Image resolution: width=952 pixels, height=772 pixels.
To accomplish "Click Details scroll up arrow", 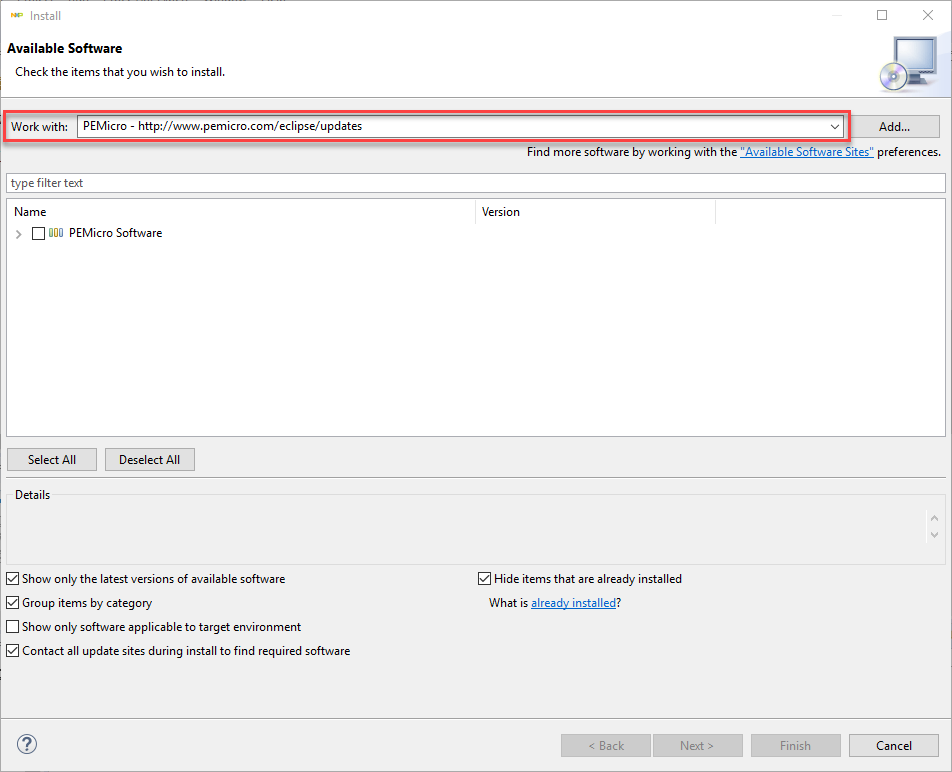I will (934, 518).
